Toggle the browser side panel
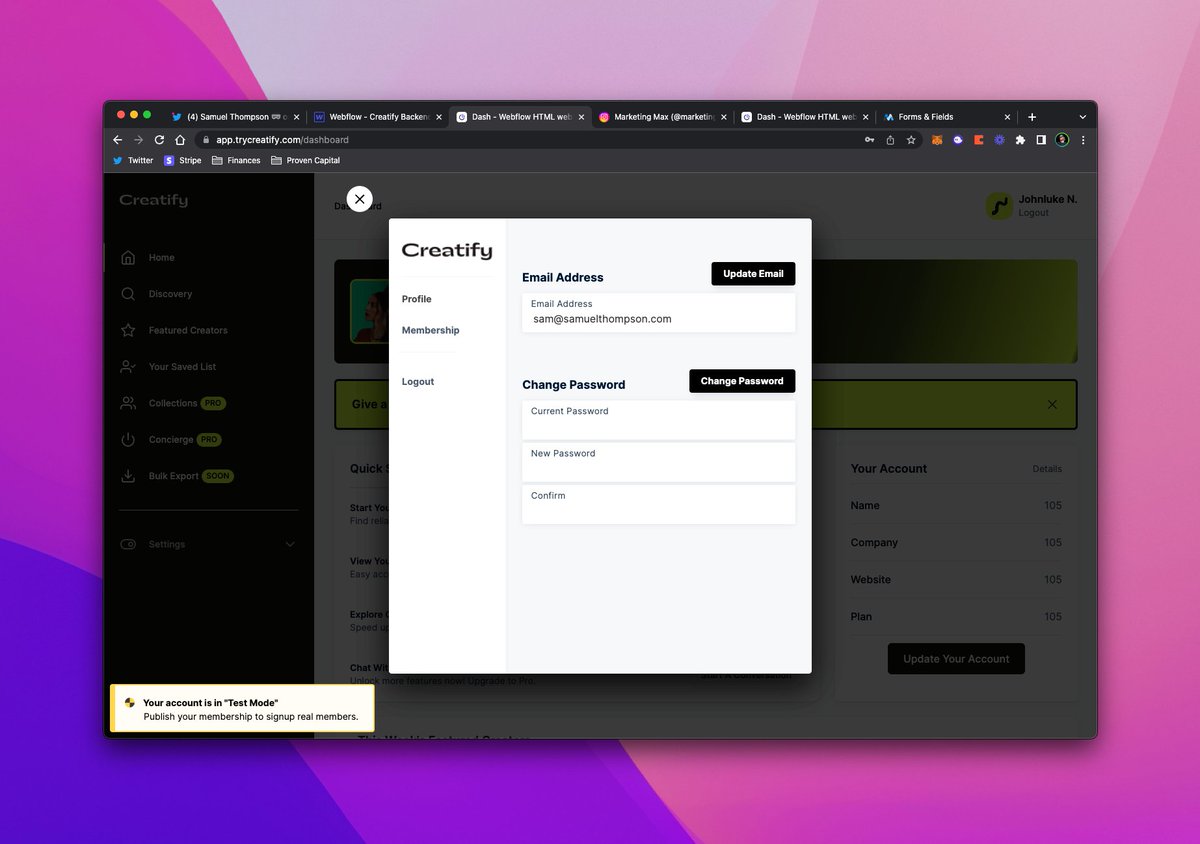Image resolution: width=1200 pixels, height=844 pixels. [x=1041, y=140]
